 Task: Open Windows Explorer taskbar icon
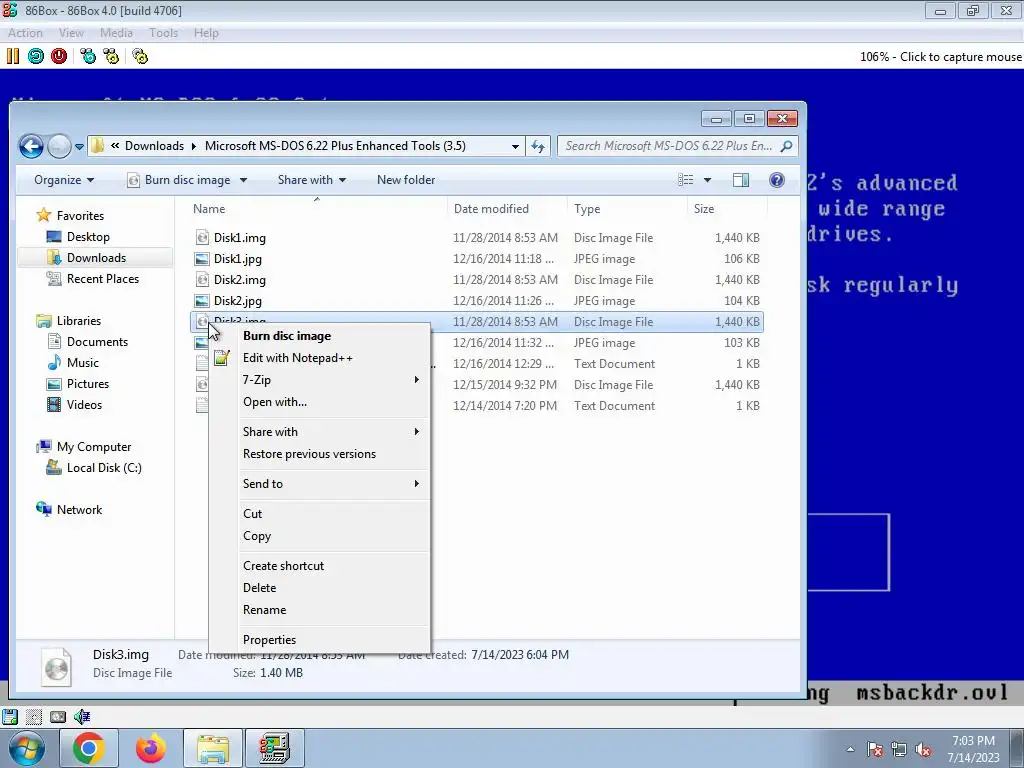click(x=213, y=748)
